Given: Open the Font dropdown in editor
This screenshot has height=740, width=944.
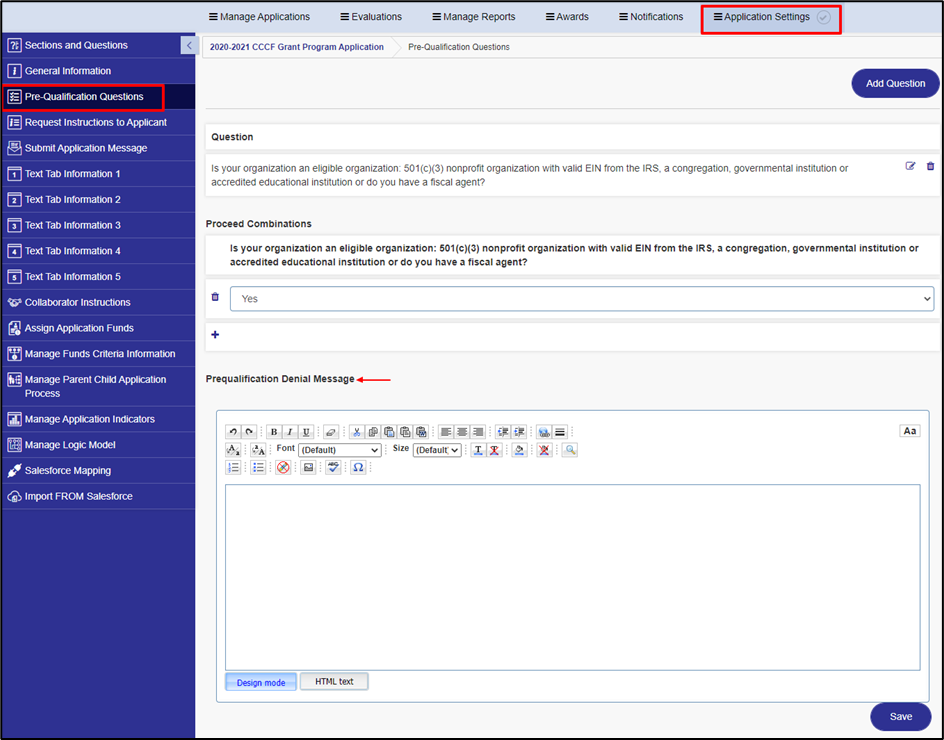Looking at the screenshot, I should [339, 450].
